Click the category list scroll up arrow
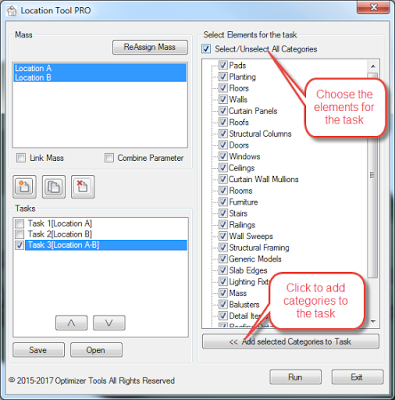395x400 pixels. click(x=373, y=66)
